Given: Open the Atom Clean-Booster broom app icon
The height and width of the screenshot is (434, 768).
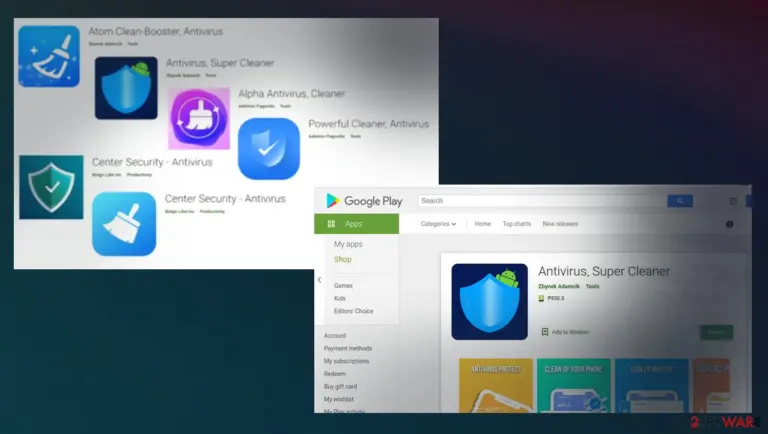Looking at the screenshot, I should pyautogui.click(x=49, y=56).
